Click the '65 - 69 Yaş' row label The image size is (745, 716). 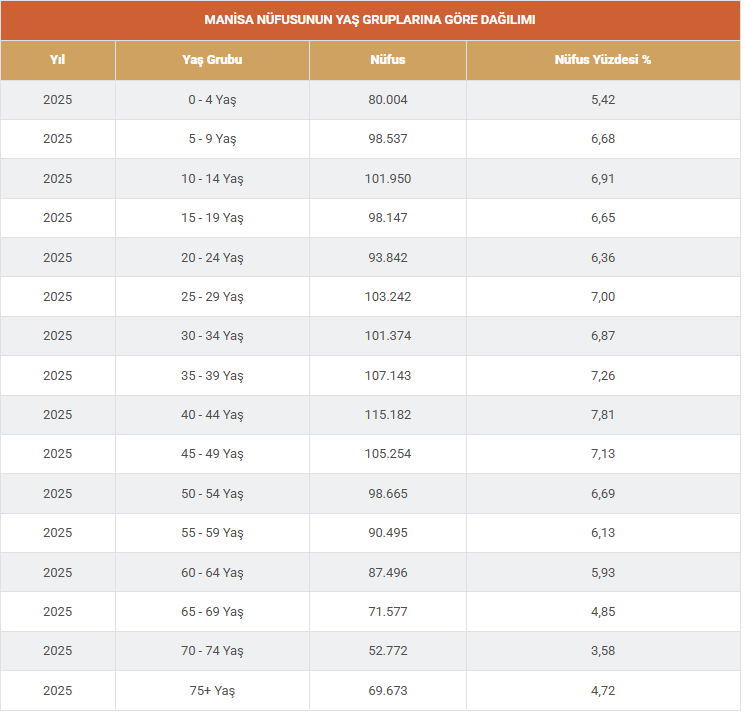click(212, 612)
